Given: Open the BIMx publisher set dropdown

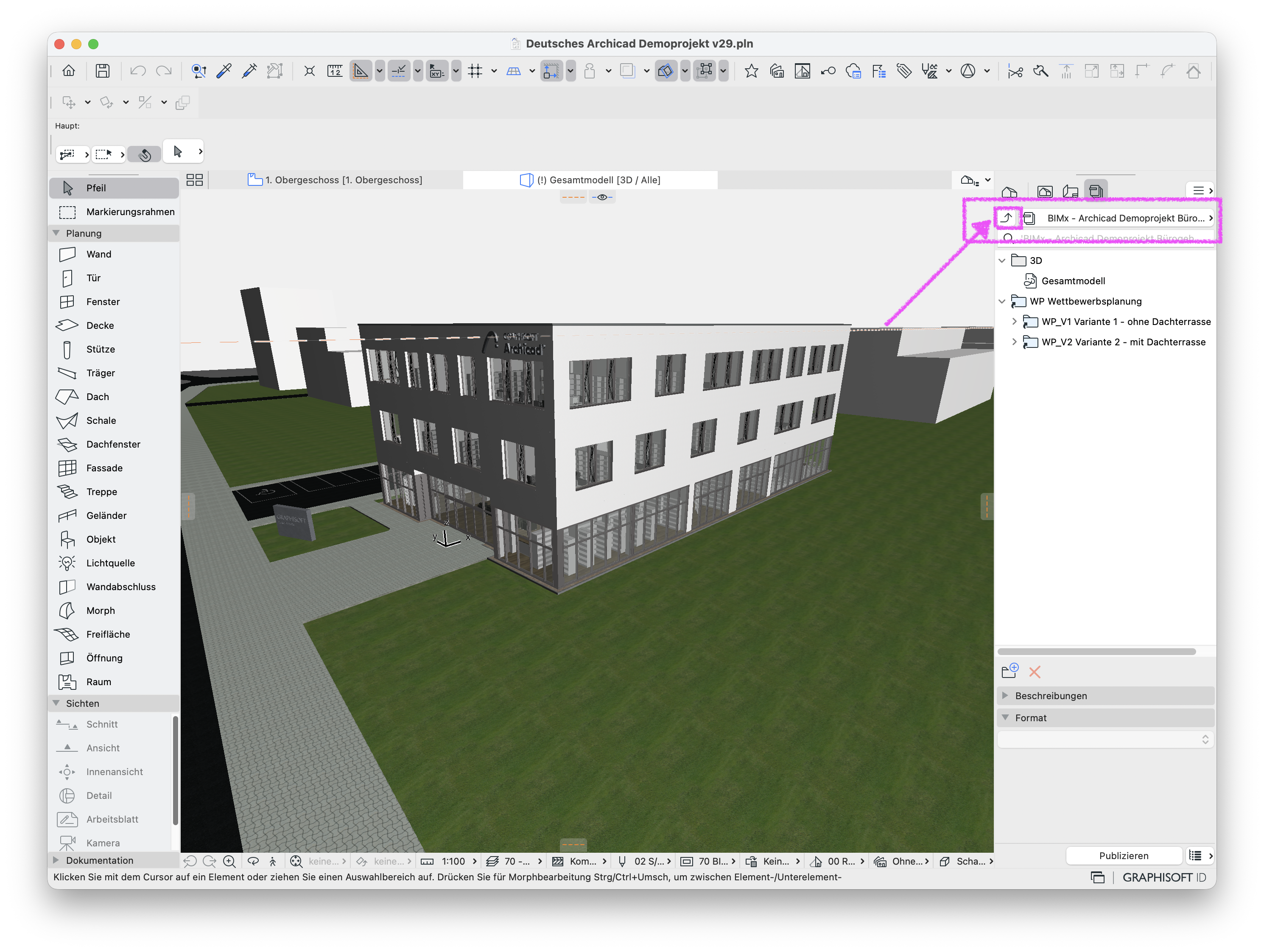Looking at the screenshot, I should (x=1117, y=218).
